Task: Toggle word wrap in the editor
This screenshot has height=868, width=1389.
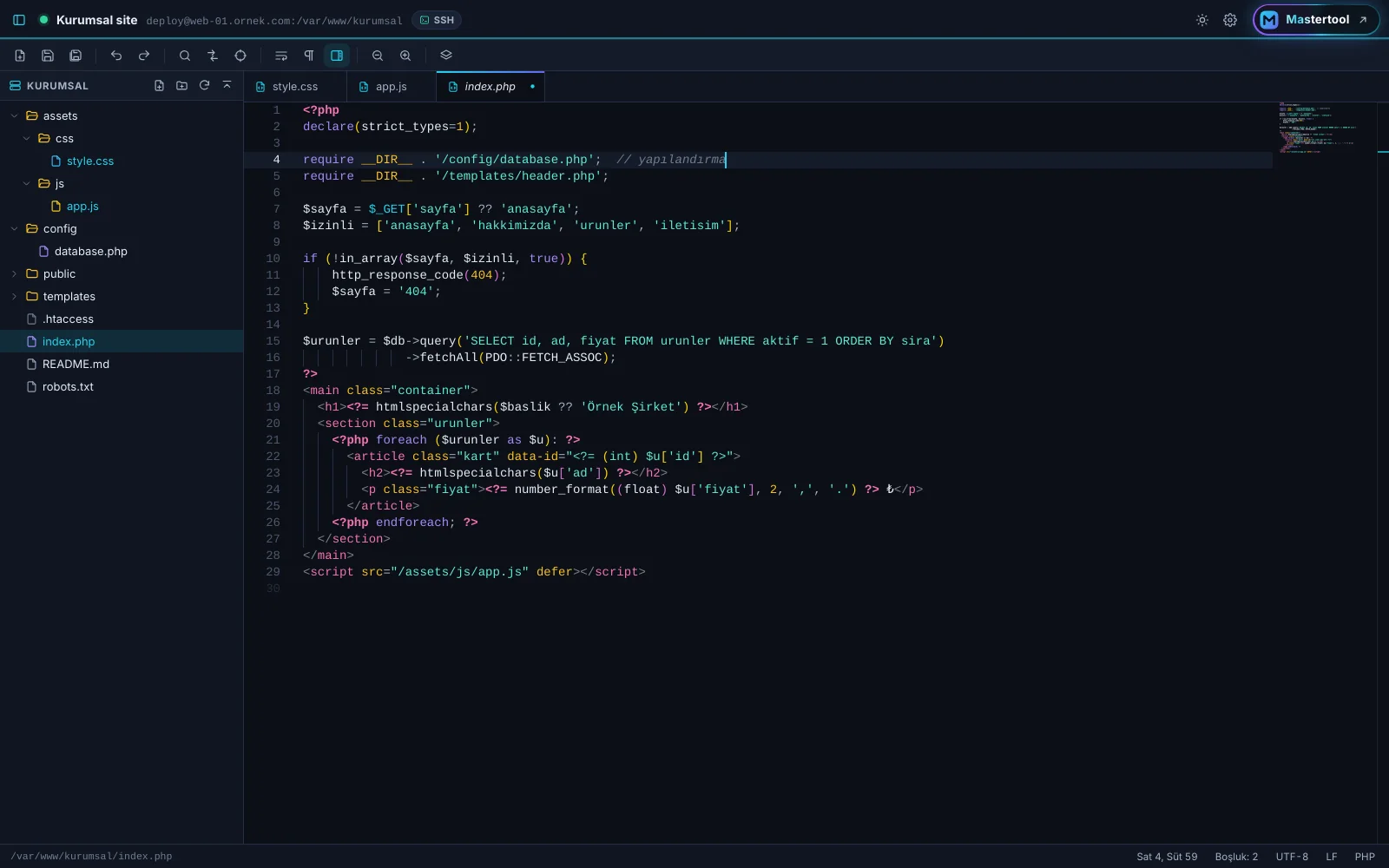Action: [x=281, y=56]
